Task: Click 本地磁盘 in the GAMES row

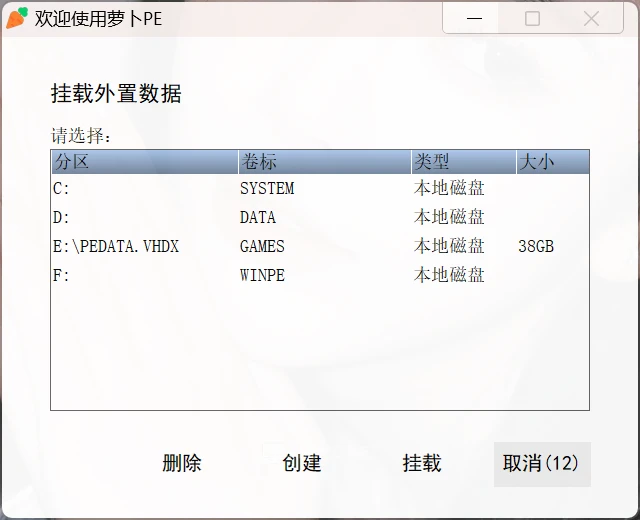Action: click(x=449, y=246)
